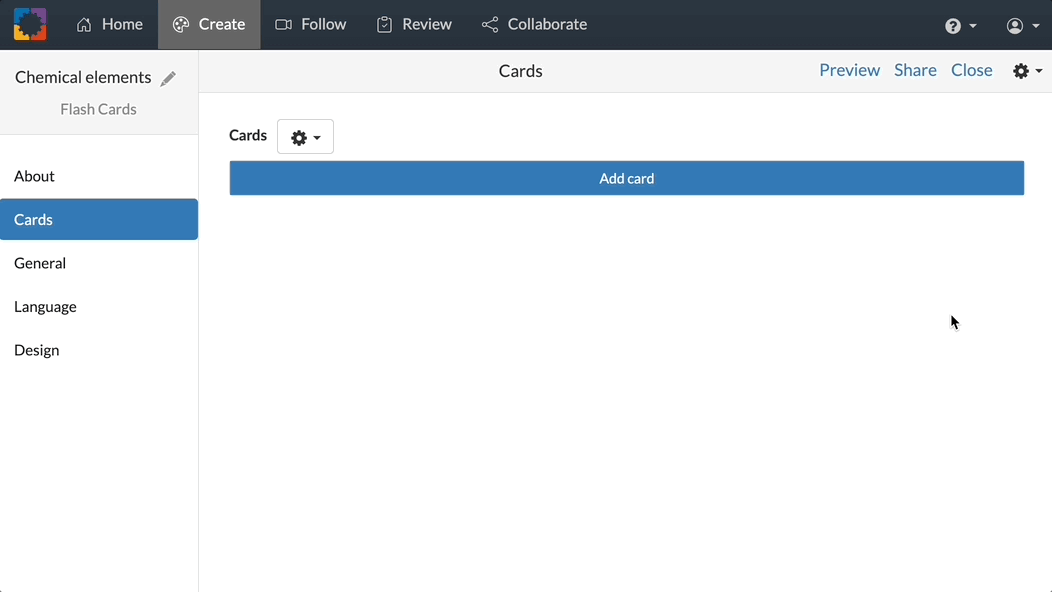Click the pencil icon to rename Chemical elements
The height and width of the screenshot is (592, 1052).
(x=168, y=76)
